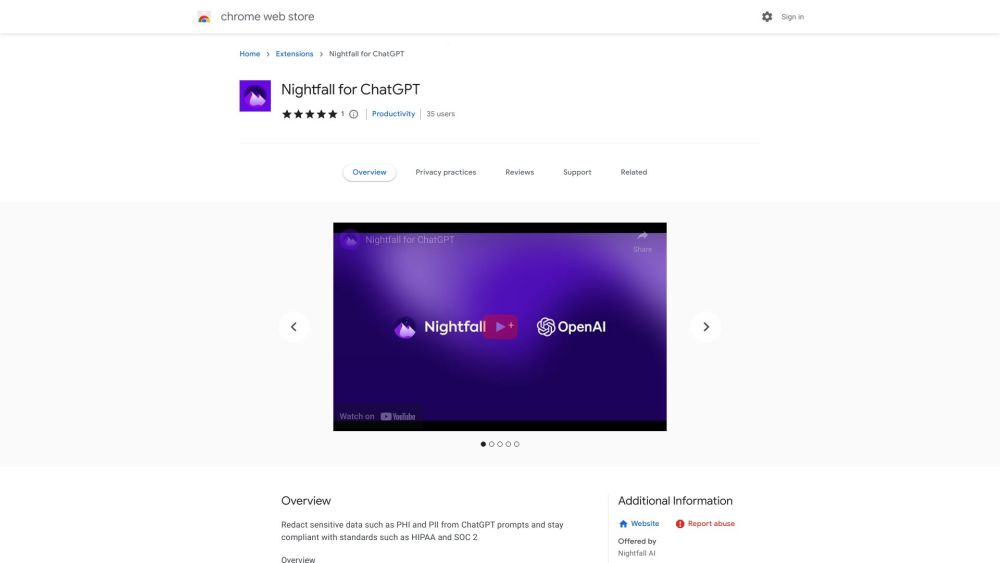Open the Productivity category link
Viewport: 1000px width, 563px height.
[393, 114]
